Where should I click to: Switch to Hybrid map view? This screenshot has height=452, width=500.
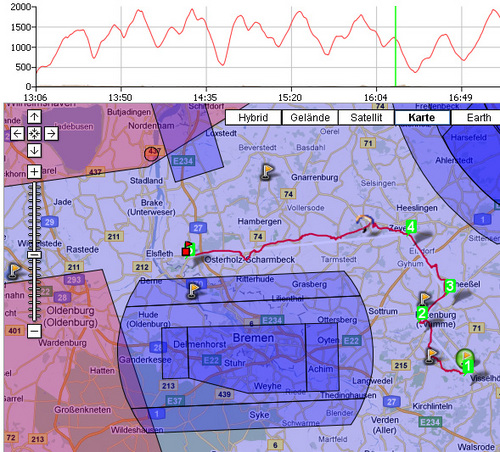253,117
